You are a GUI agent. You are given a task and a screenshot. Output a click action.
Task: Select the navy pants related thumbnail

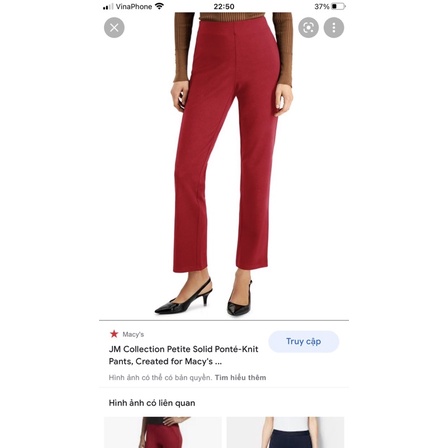285,432
